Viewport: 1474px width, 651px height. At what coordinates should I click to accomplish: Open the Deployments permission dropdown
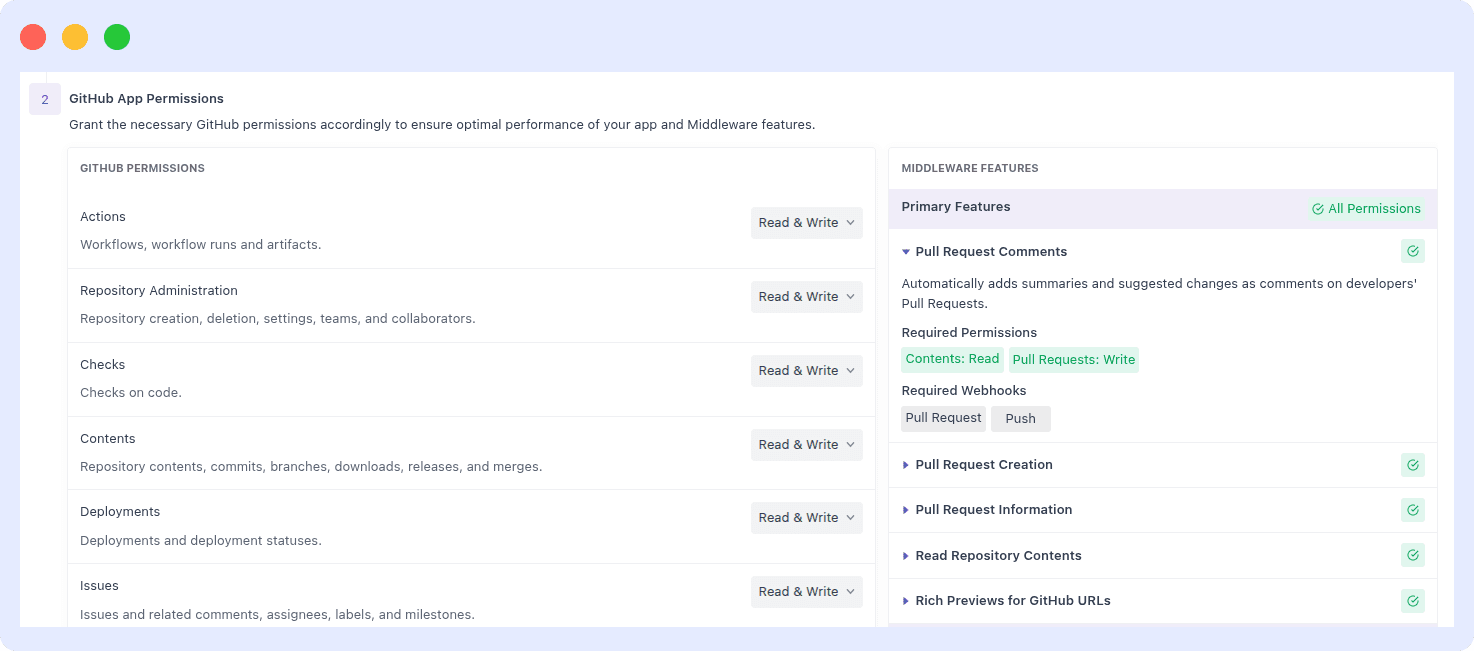(806, 517)
